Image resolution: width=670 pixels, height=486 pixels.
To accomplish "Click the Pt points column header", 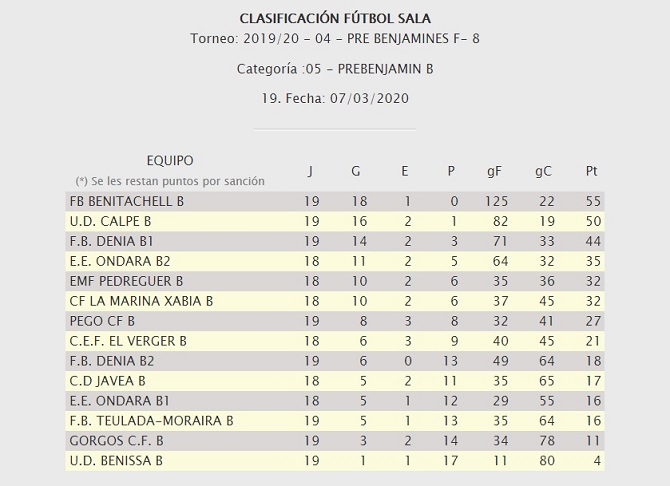I will tap(591, 171).
